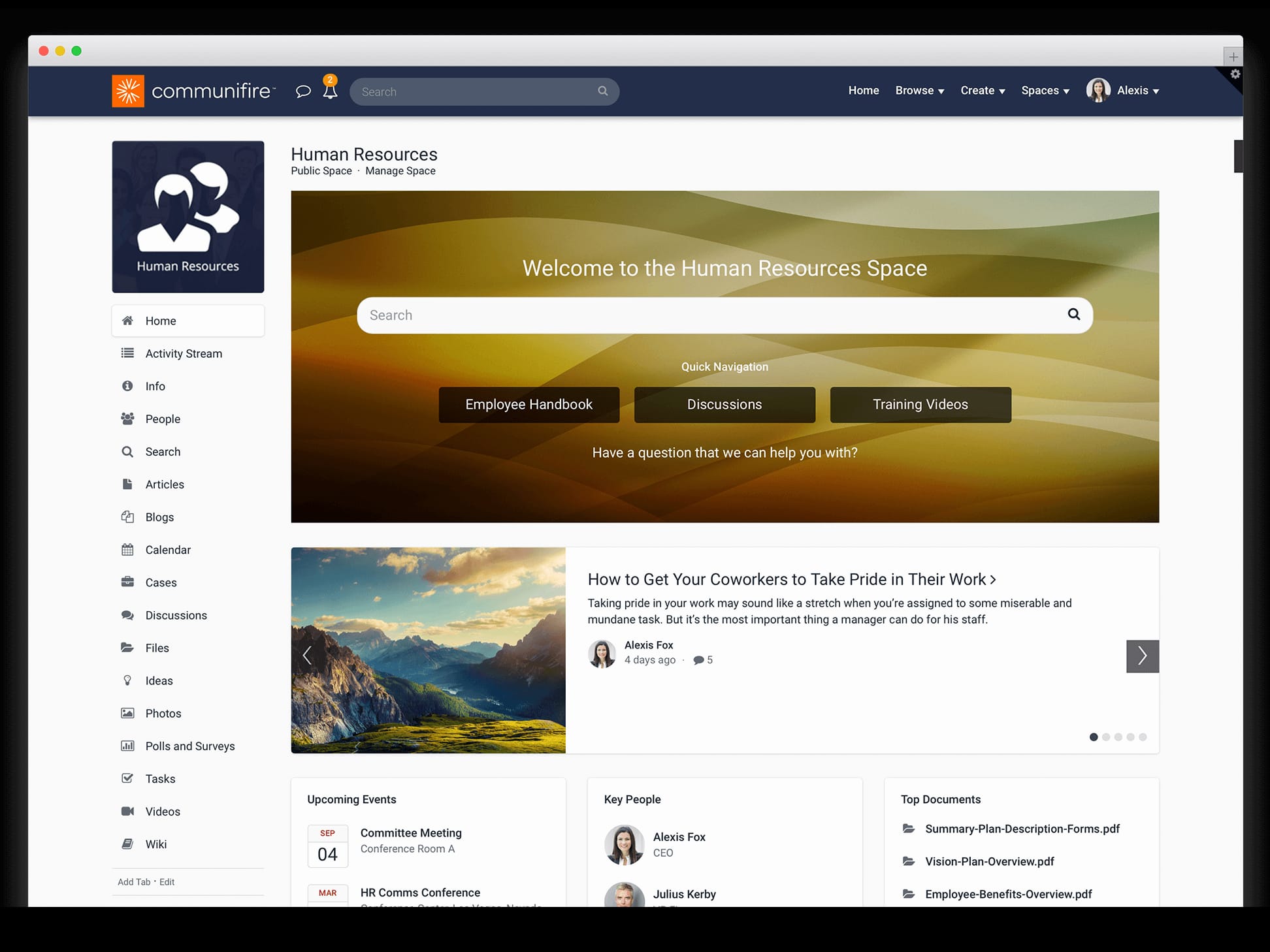Click the Tasks checkmark icon

pos(127,778)
